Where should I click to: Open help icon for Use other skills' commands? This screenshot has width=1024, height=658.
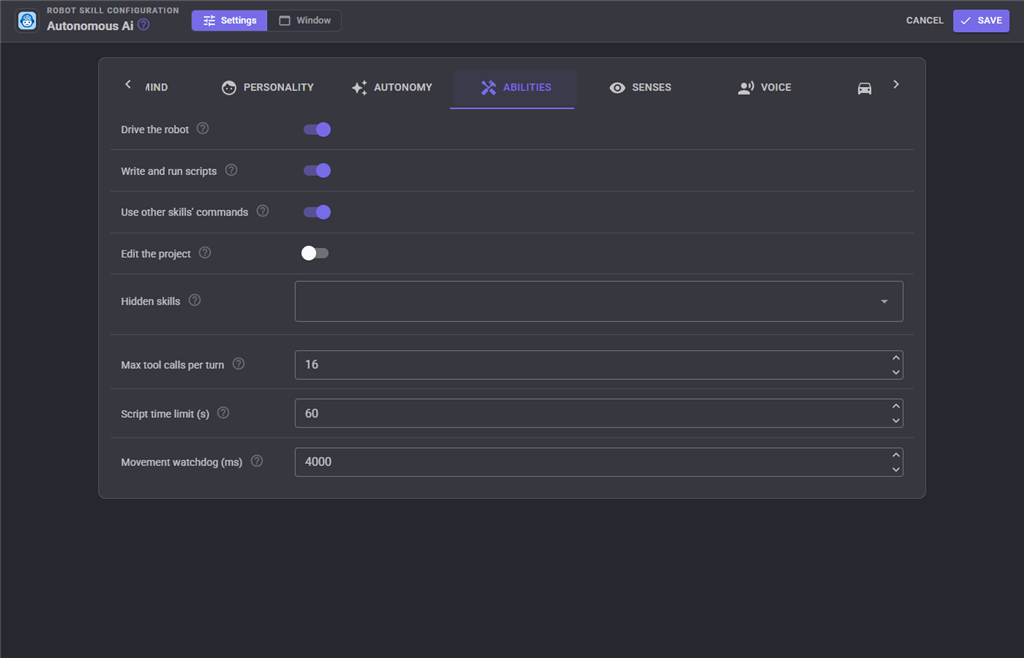point(263,211)
